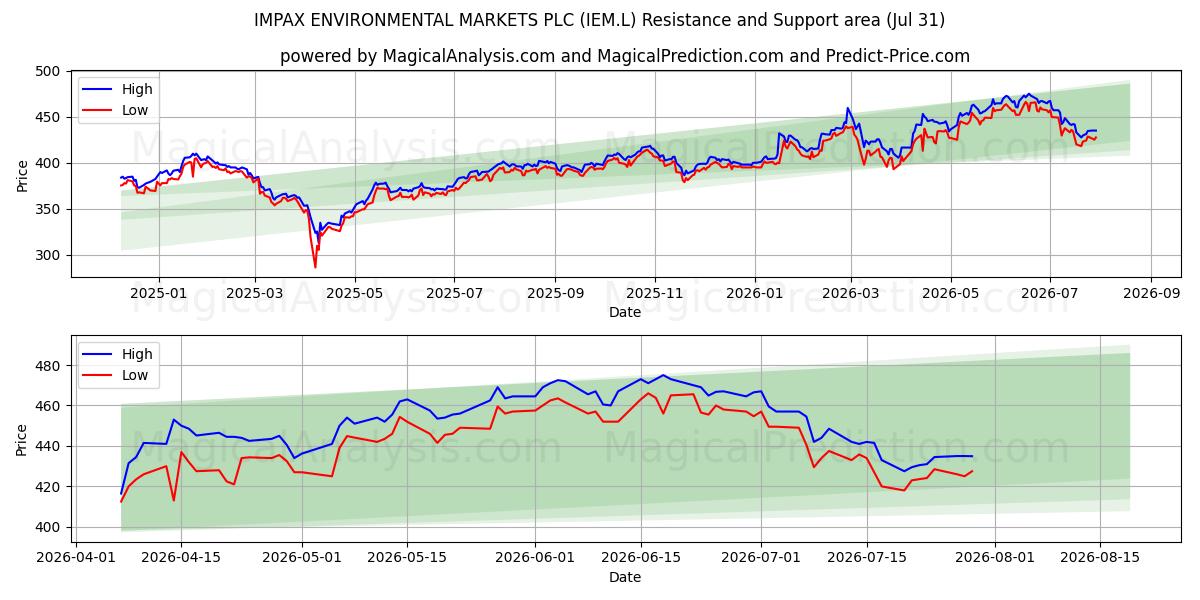Click the 2026-06-01 label on bottom chart
The height and width of the screenshot is (600, 1200).
pos(535,558)
